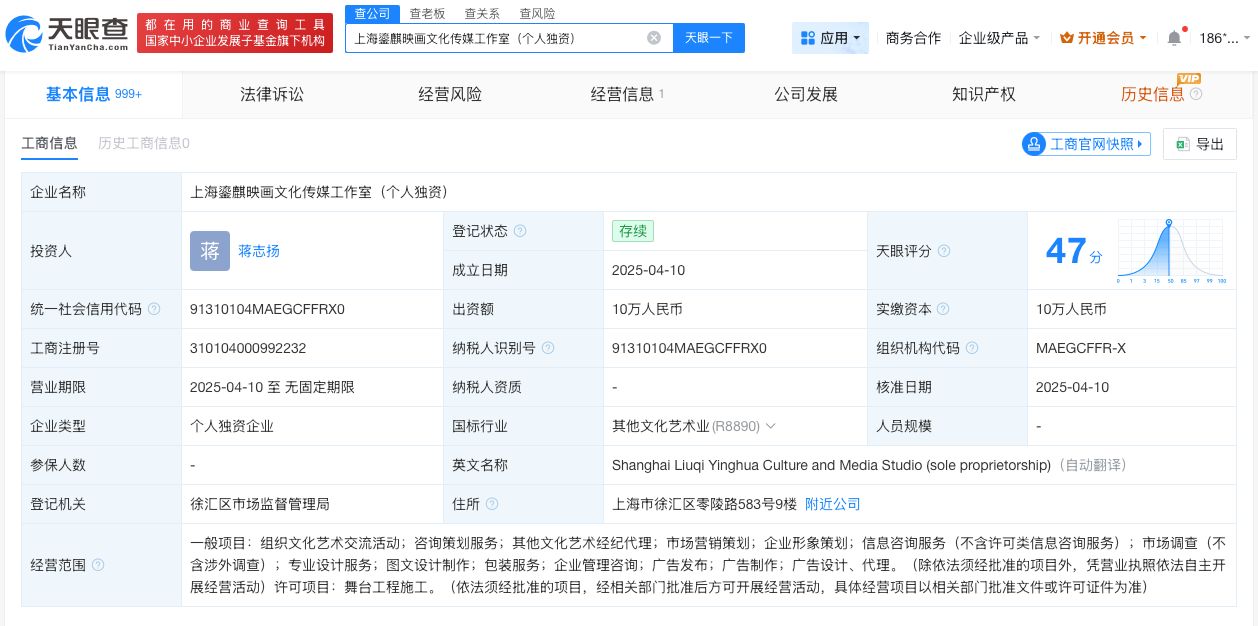The height and width of the screenshot is (626, 1258).
Task: Click the investor name 蒋志扬
Action: (x=258, y=251)
